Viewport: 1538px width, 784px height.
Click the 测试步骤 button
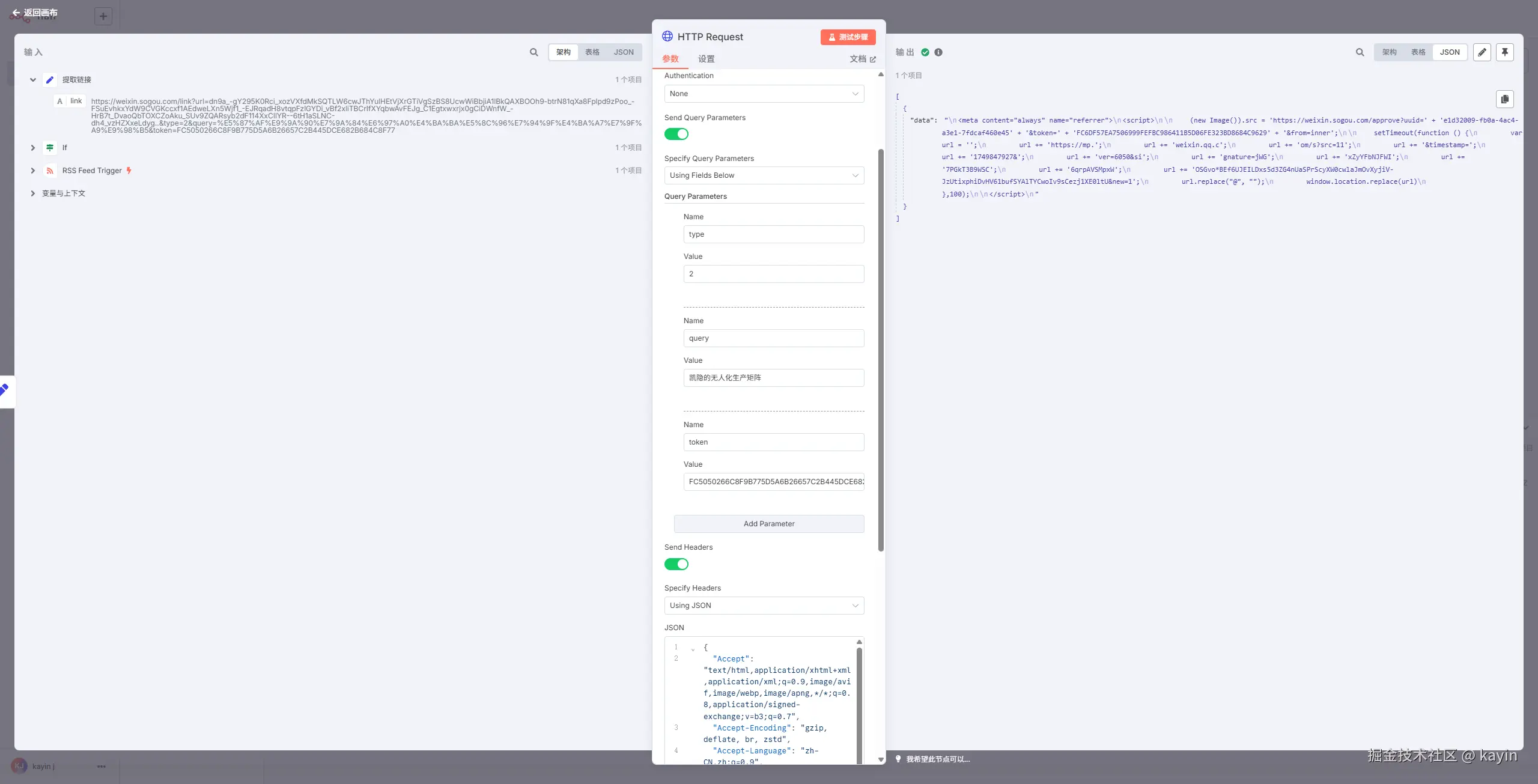848,37
